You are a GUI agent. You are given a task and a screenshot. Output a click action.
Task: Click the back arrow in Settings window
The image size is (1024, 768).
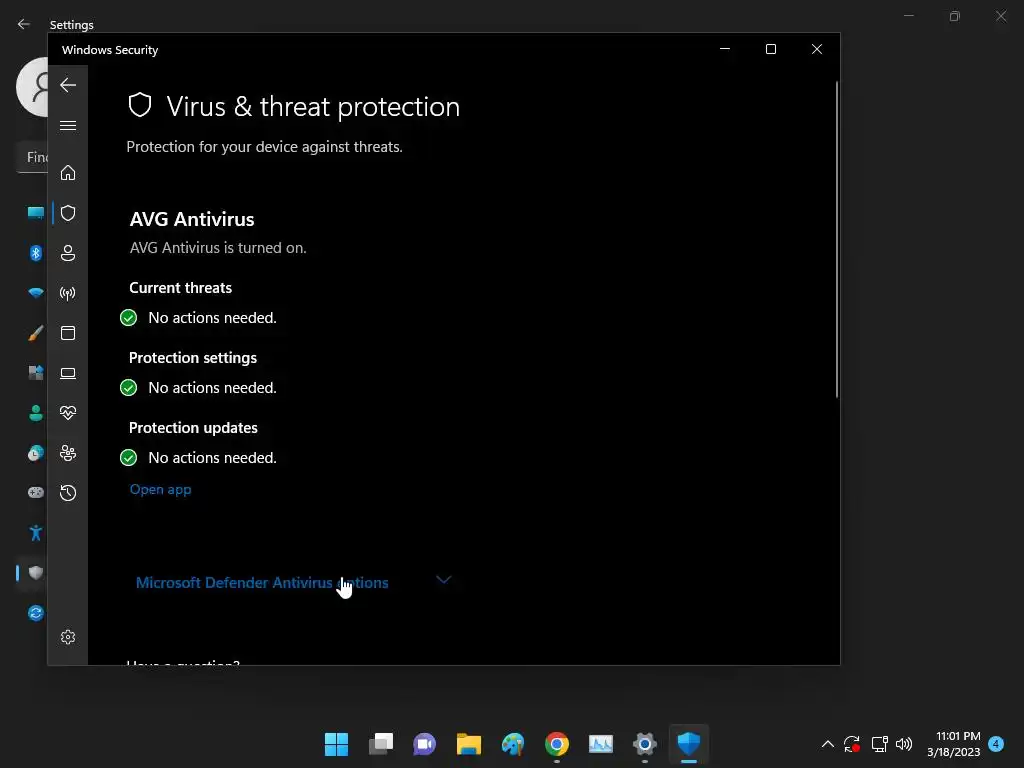[x=24, y=24]
